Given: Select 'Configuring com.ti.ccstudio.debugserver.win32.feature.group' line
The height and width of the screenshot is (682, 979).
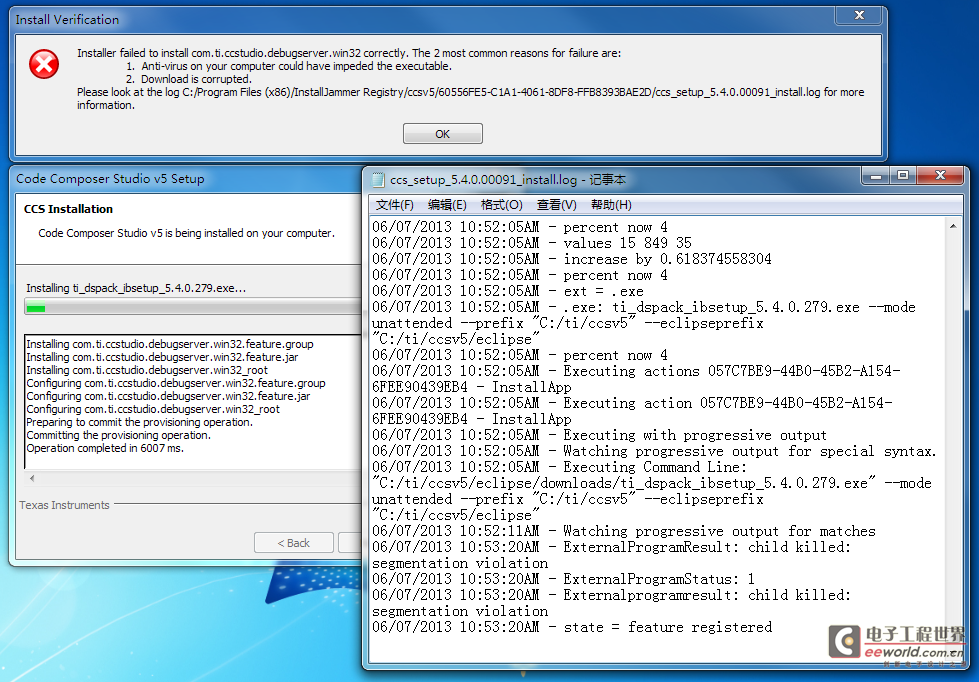Looking at the screenshot, I should click(x=175, y=383).
